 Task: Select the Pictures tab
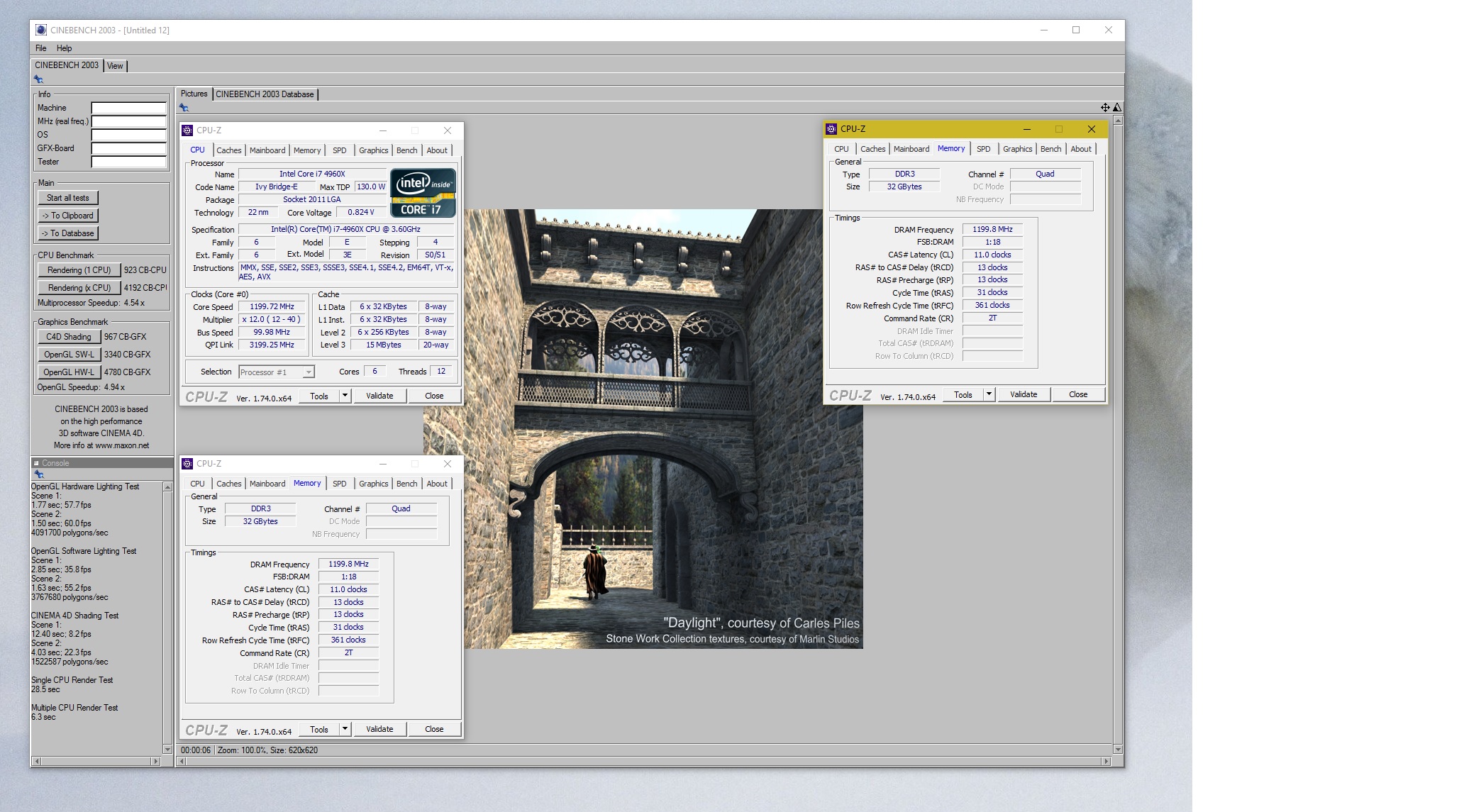194,94
